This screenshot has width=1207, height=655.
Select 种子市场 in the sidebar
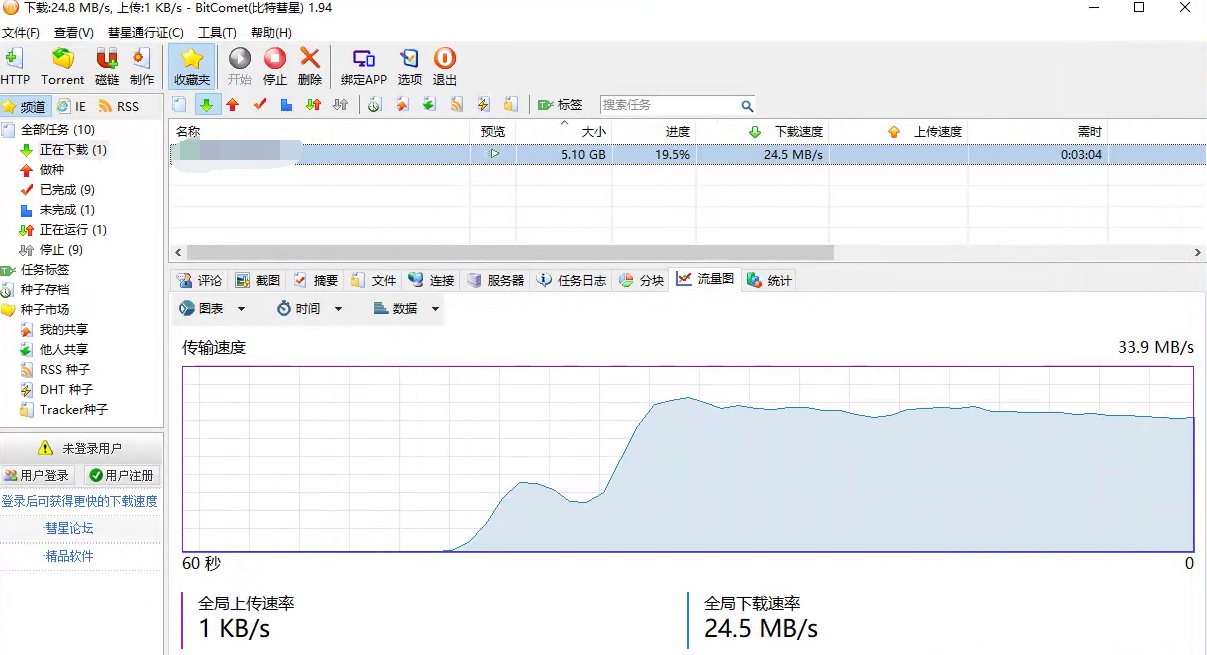pyautogui.click(x=45, y=310)
